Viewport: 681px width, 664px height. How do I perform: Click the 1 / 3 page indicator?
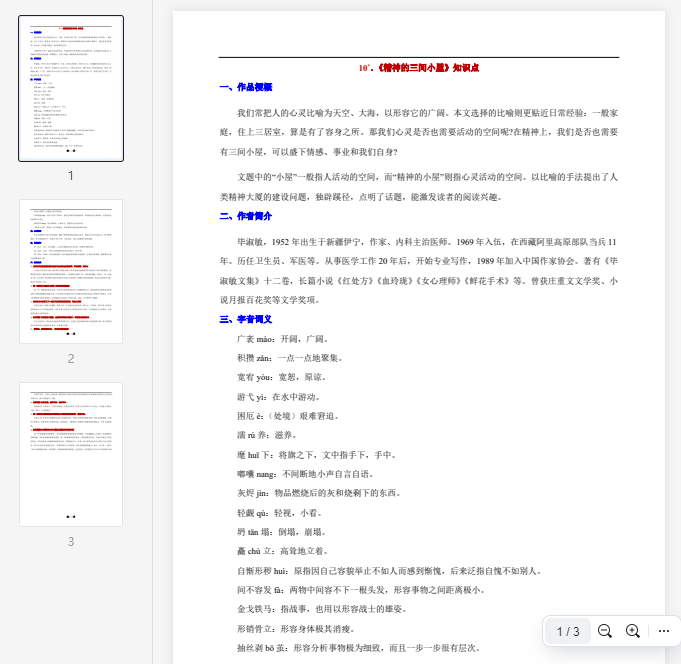point(568,631)
